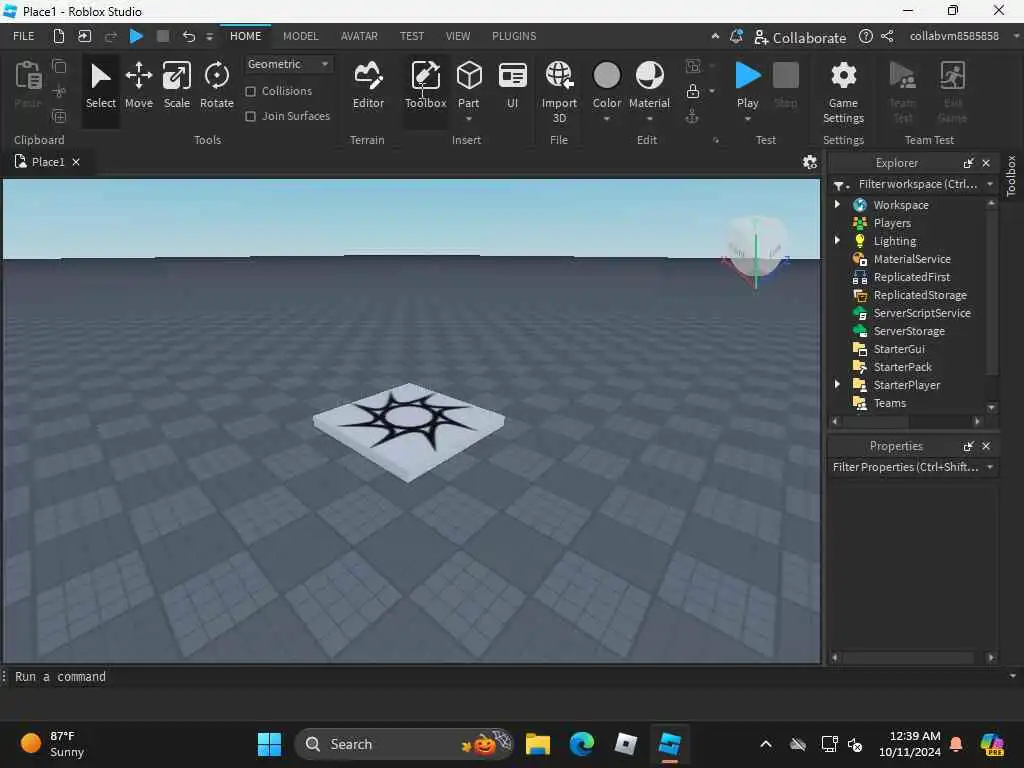Click the Color tool icon
The image size is (1024, 768).
607,76
